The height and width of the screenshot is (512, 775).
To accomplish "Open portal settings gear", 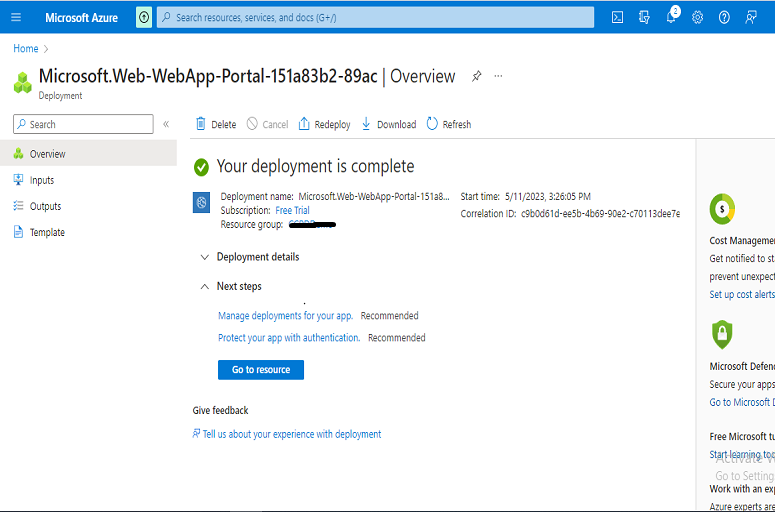I will [697, 17].
